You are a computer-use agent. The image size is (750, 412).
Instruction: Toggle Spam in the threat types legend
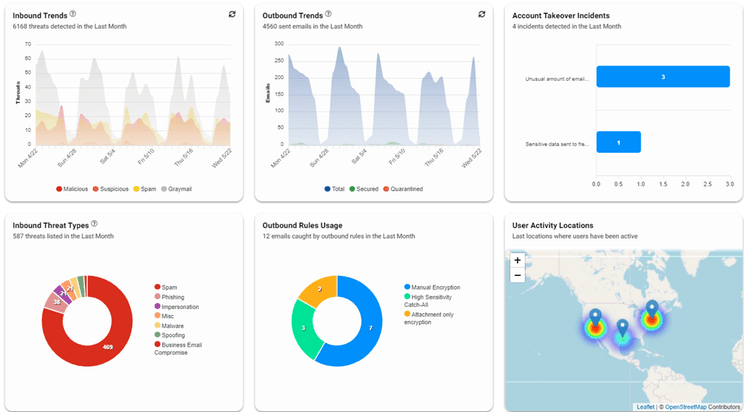[165, 287]
